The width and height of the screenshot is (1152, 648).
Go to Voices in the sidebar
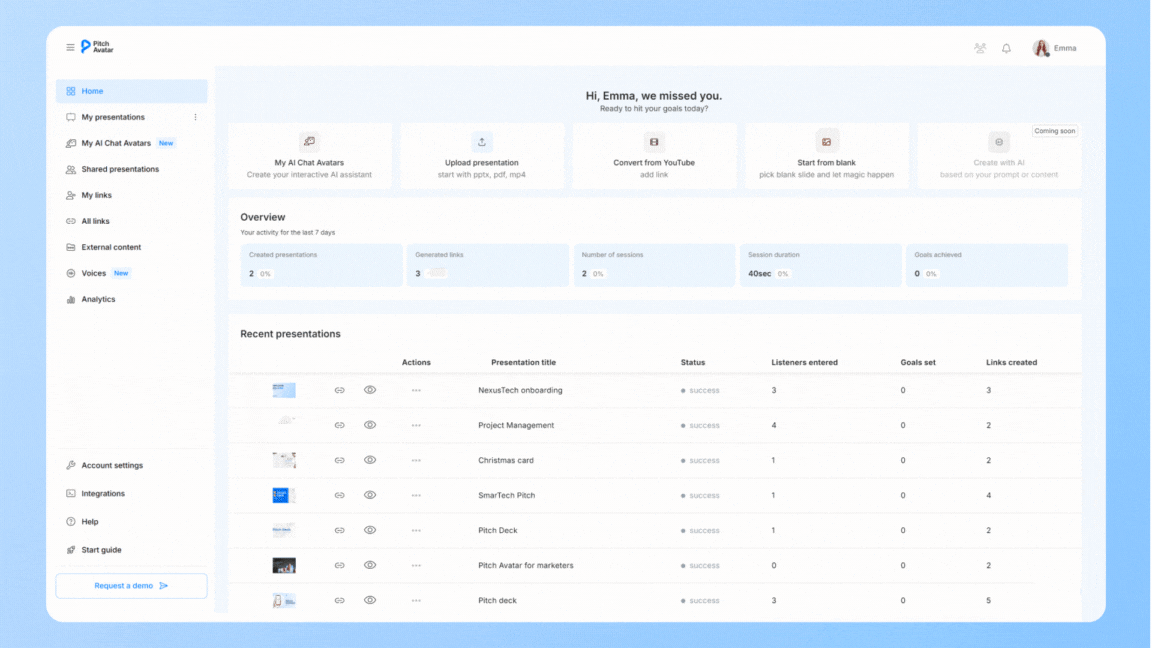pos(94,273)
